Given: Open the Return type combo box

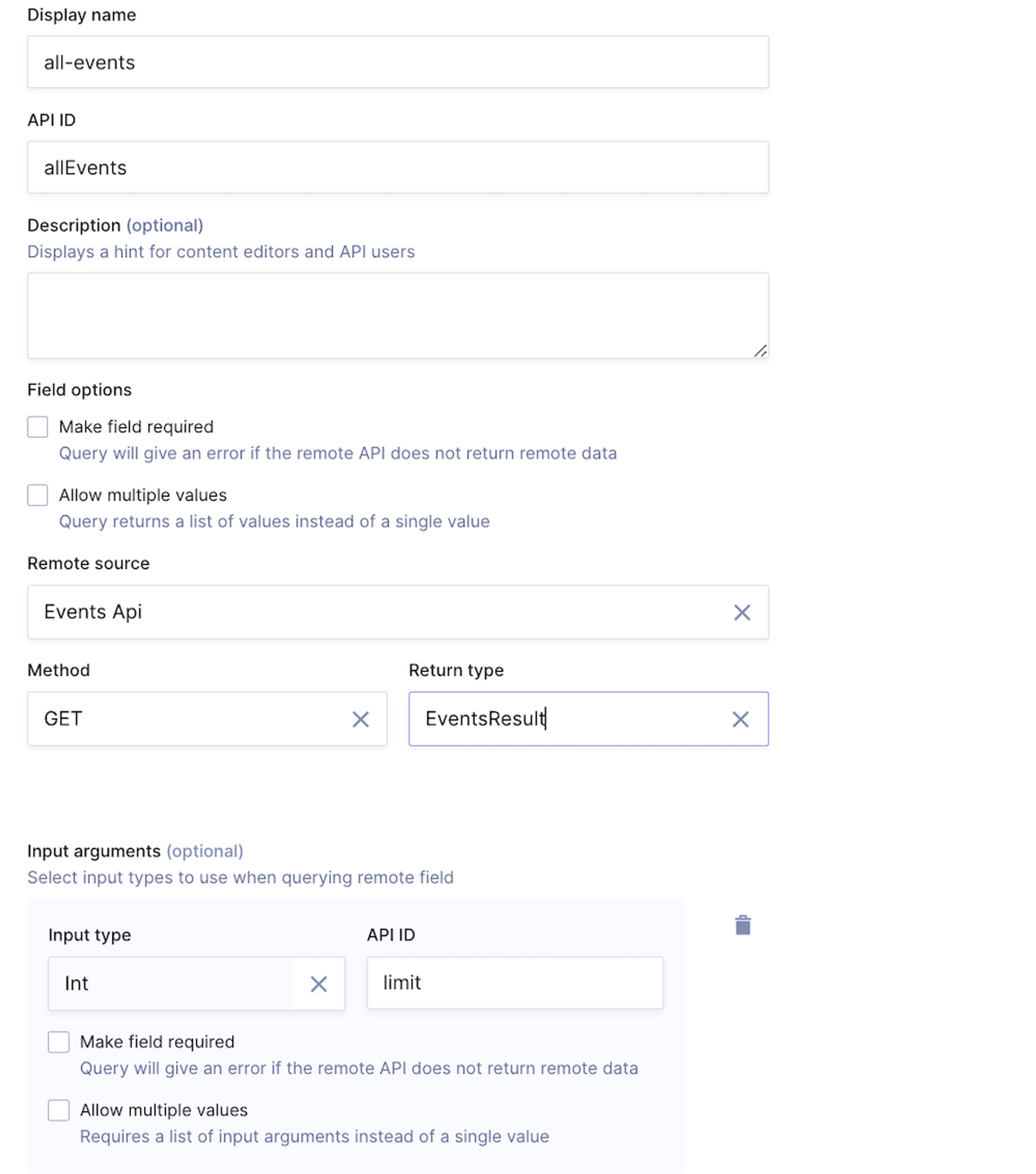Looking at the screenshot, I should 569,719.
